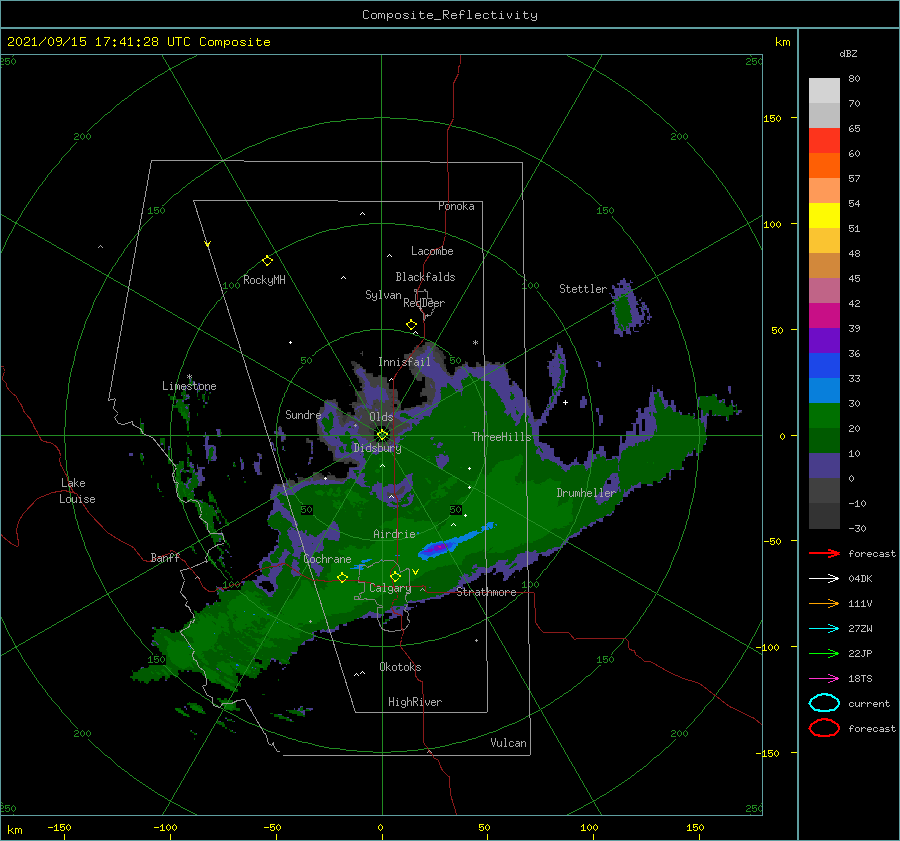
Task: Click yellow diamond marker beside RockyMH
Action: [x=267, y=261]
